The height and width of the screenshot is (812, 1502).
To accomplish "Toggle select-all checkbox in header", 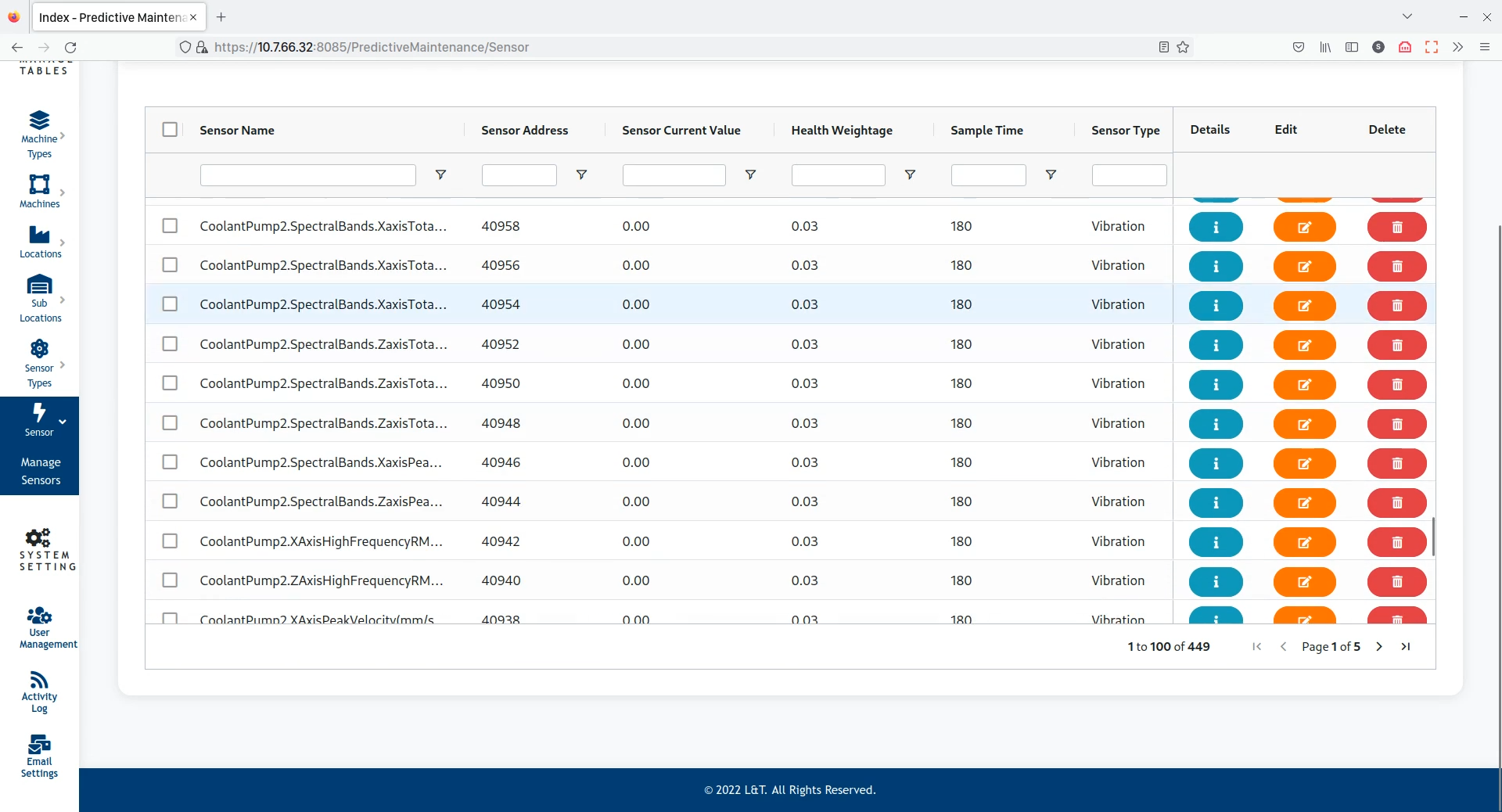I will coord(170,130).
